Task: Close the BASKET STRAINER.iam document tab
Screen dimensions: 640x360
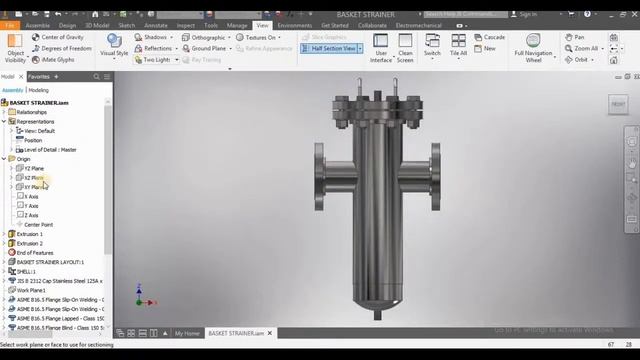Action: (270, 333)
